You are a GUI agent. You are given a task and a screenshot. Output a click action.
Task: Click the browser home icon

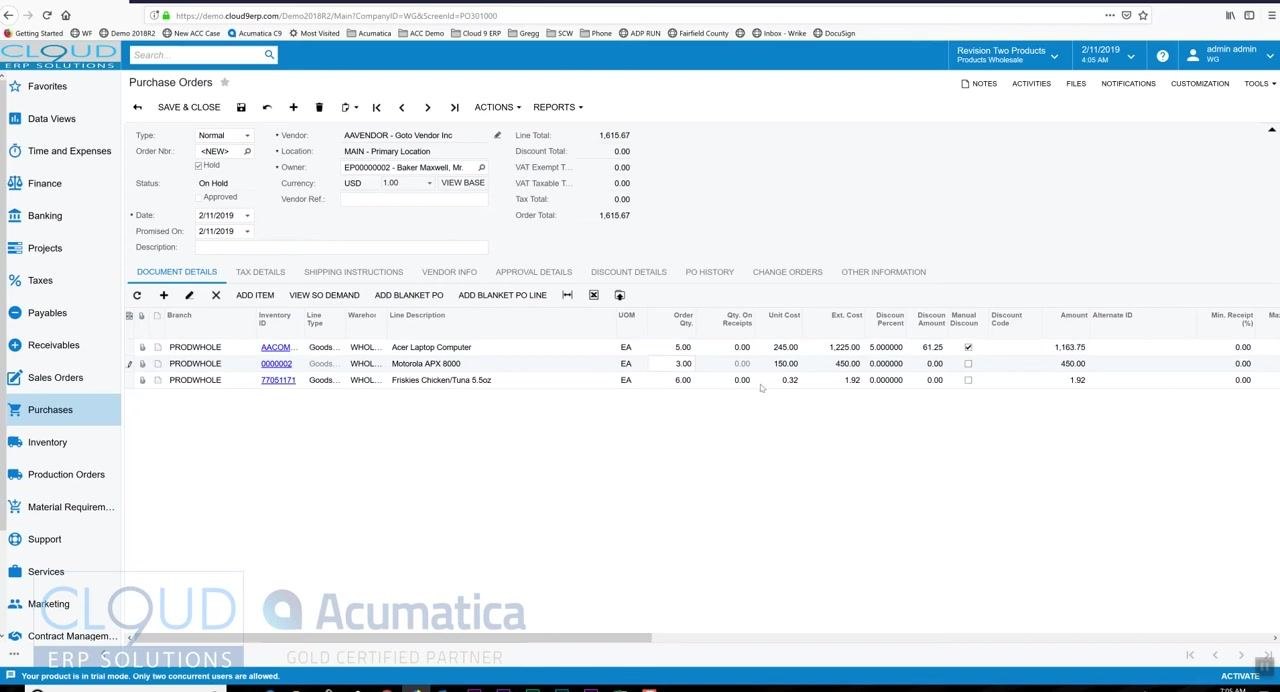[x=66, y=15]
